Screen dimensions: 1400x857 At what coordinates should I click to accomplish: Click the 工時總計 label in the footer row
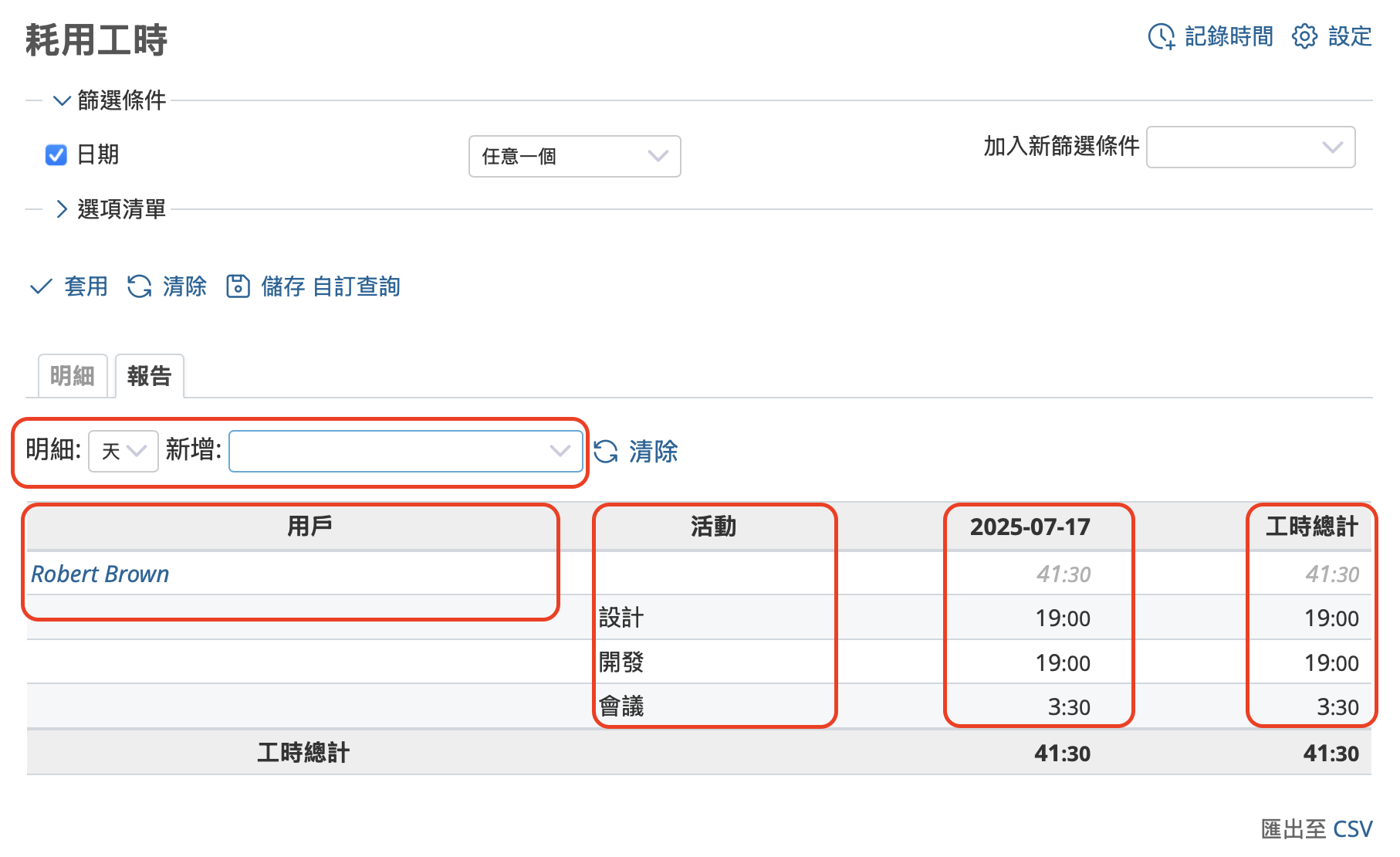(303, 753)
